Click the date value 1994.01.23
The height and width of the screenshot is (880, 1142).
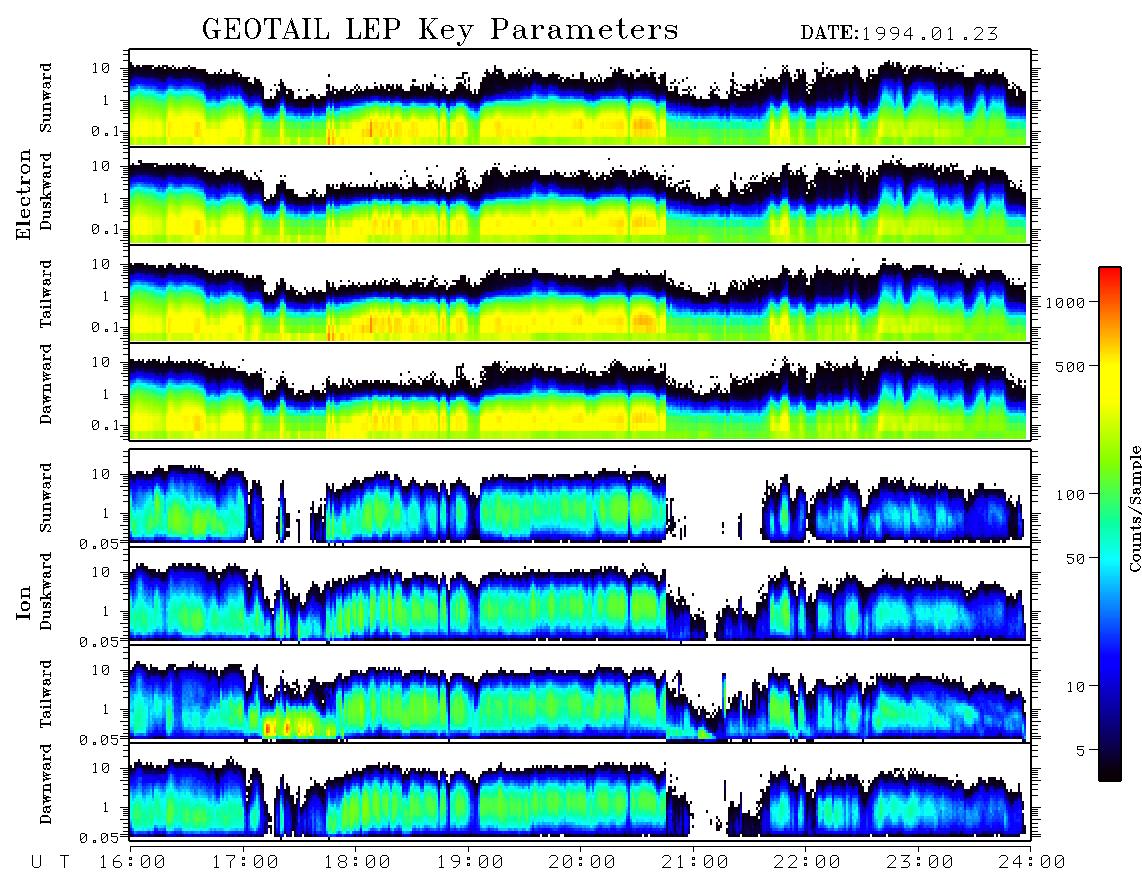pyautogui.click(x=930, y=34)
